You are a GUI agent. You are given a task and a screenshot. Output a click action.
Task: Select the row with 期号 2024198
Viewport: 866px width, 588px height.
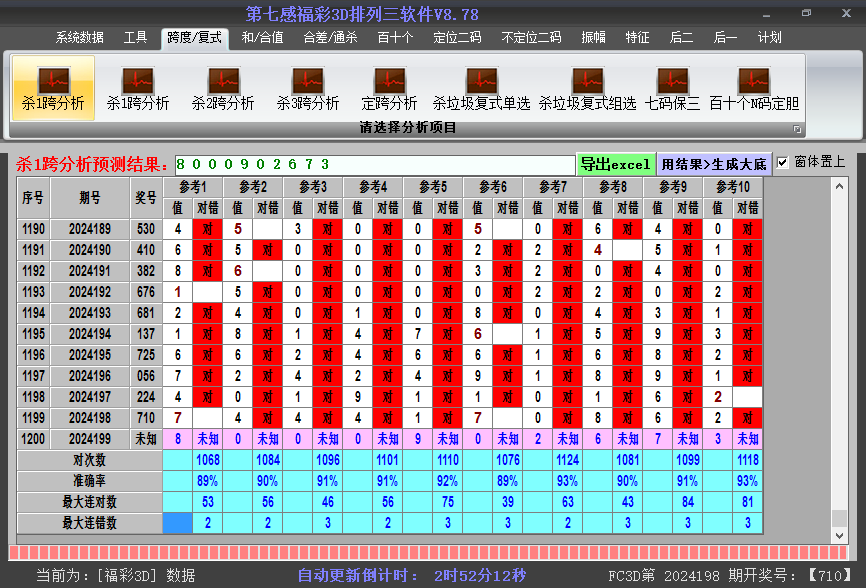(x=389, y=418)
